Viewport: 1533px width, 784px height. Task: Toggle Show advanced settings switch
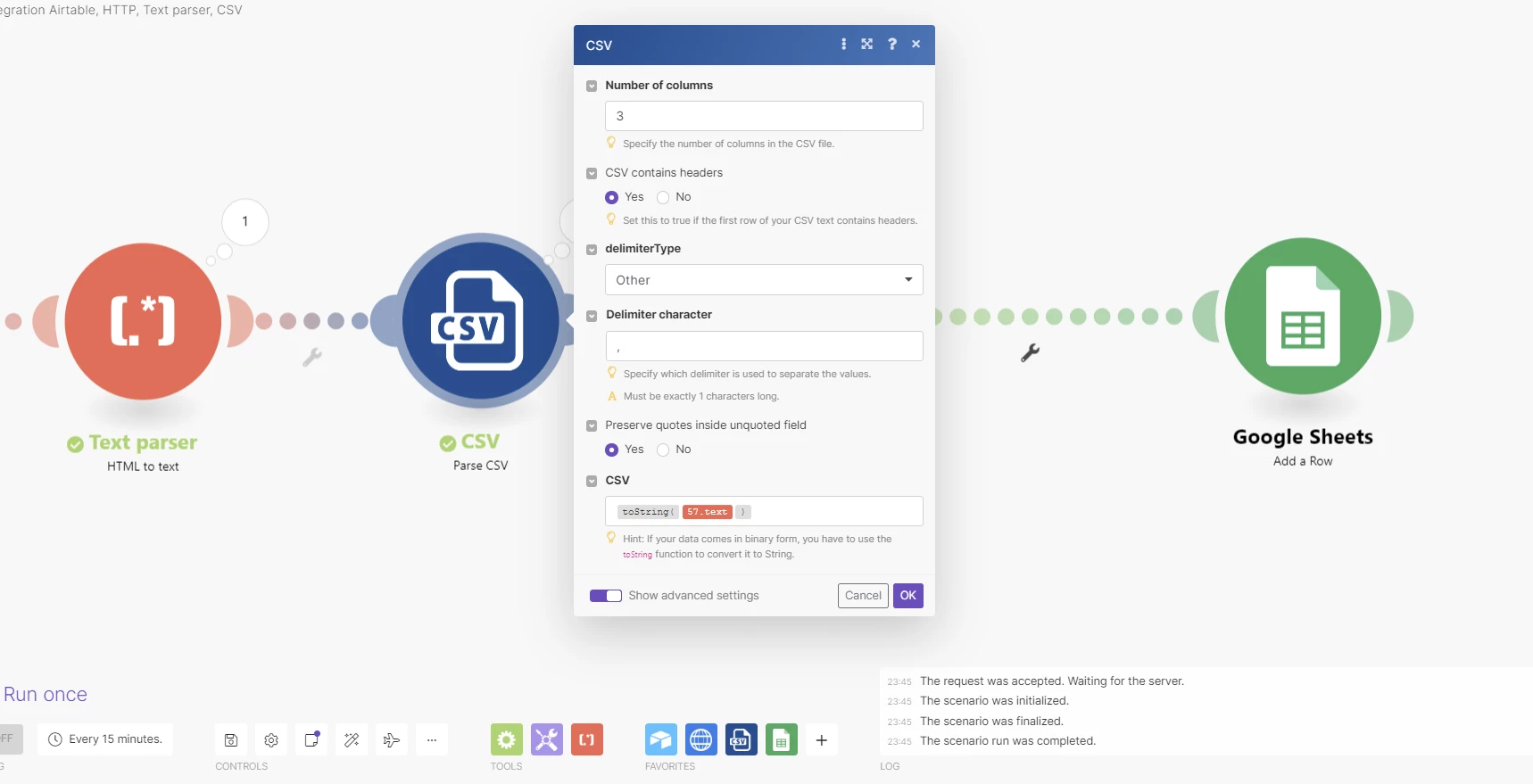pyautogui.click(x=606, y=596)
